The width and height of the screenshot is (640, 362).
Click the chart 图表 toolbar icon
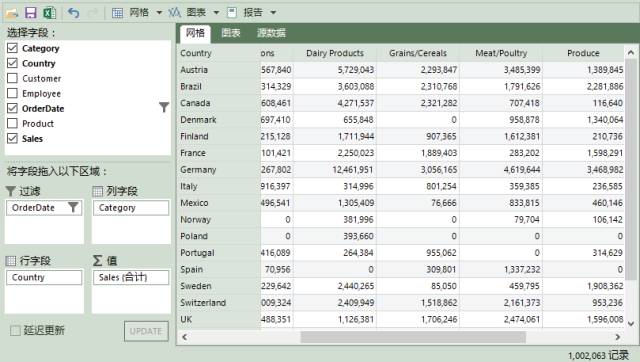coord(174,13)
